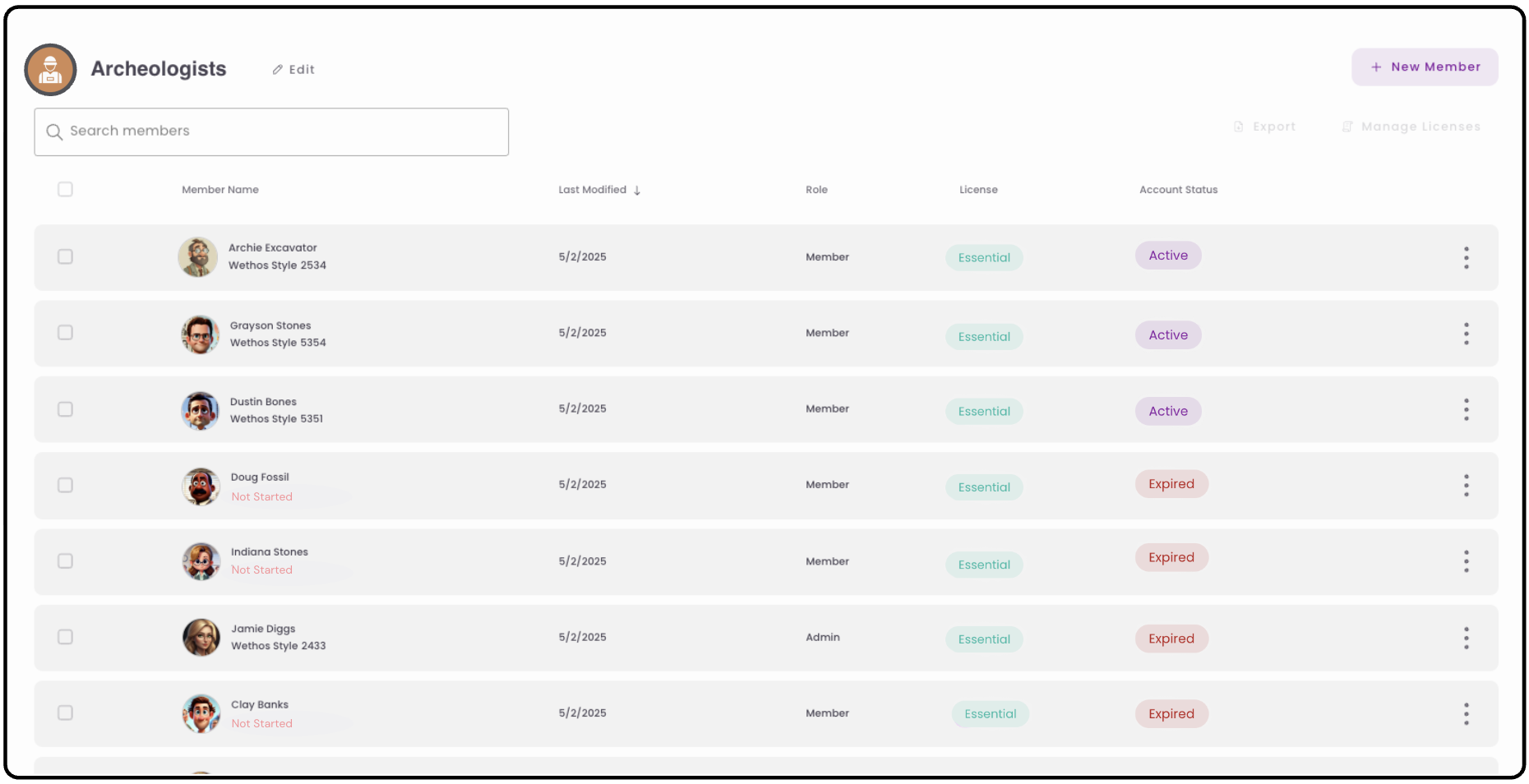Click Essential license for Doug Fossil
1529x784 pixels.
coord(984,487)
